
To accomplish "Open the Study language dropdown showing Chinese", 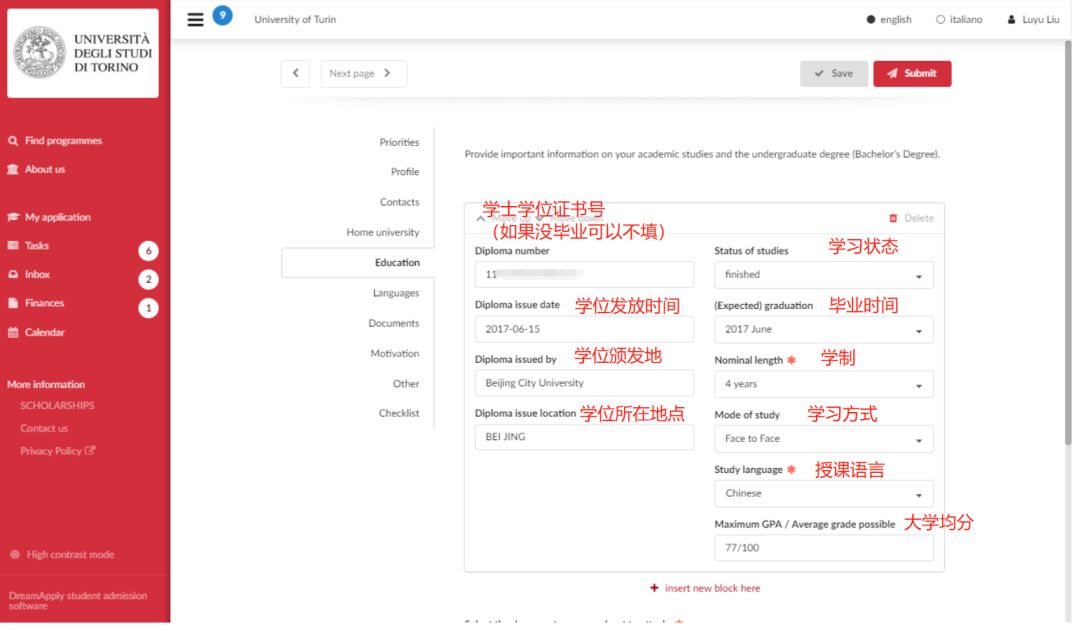I will pyautogui.click(x=824, y=494).
